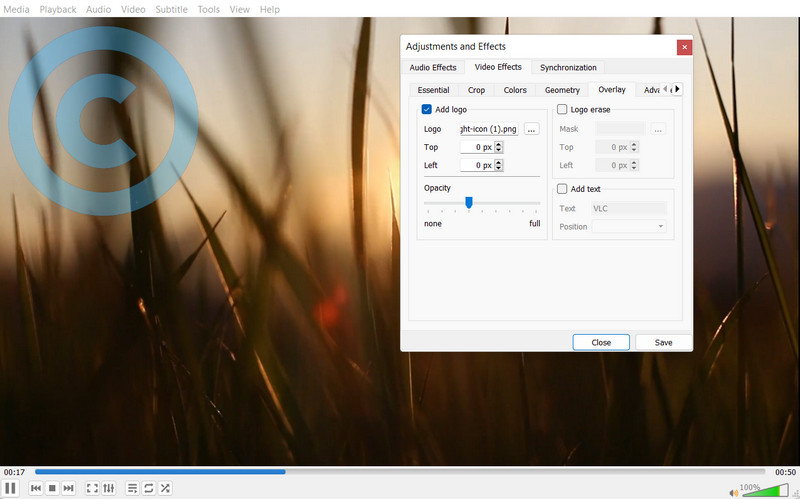Screen dimensions: 800x499
Task: Click the elapsed time 00:17
Action: click(x=14, y=472)
